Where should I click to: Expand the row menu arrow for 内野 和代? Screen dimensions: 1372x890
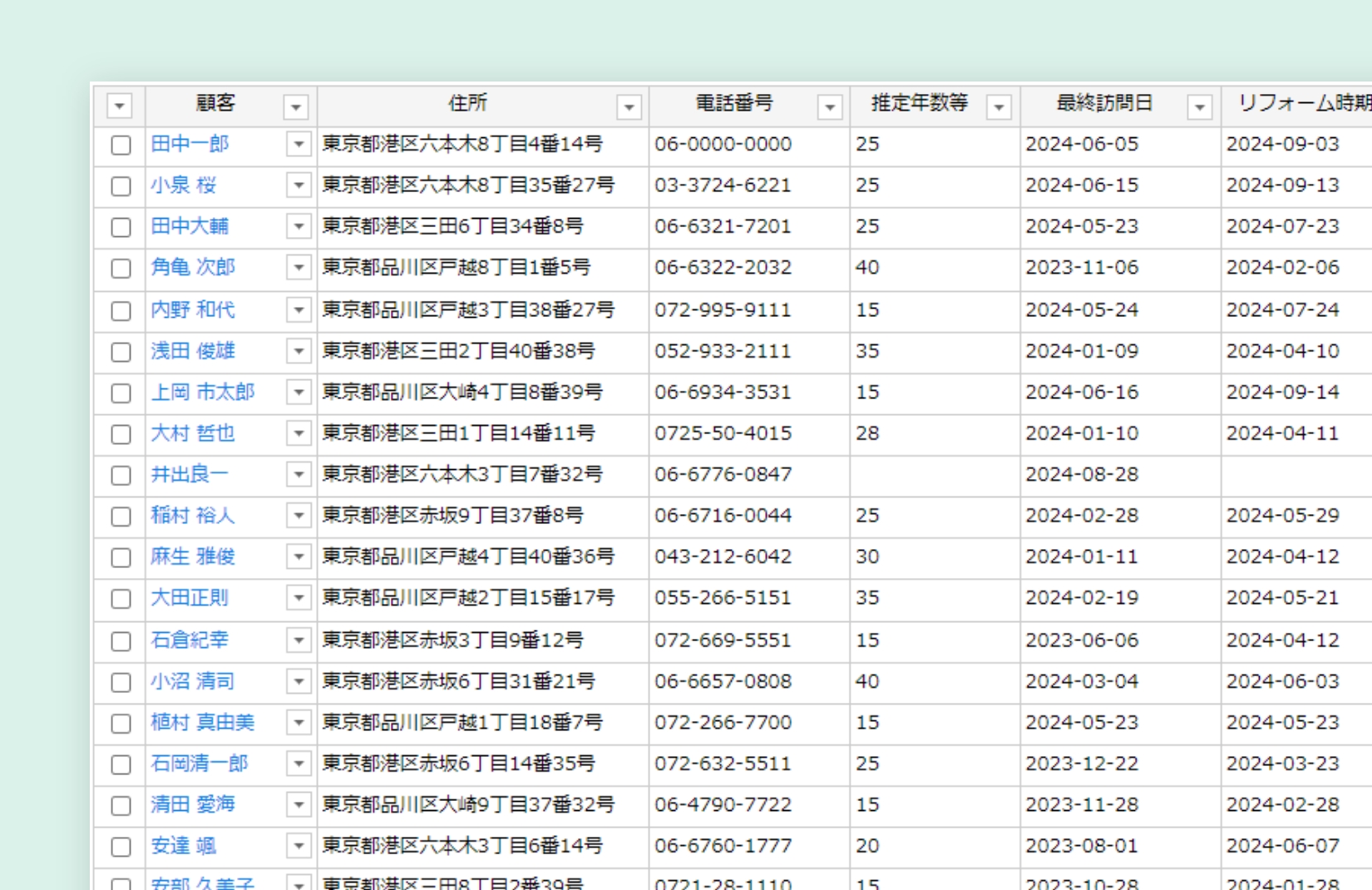coord(299,309)
